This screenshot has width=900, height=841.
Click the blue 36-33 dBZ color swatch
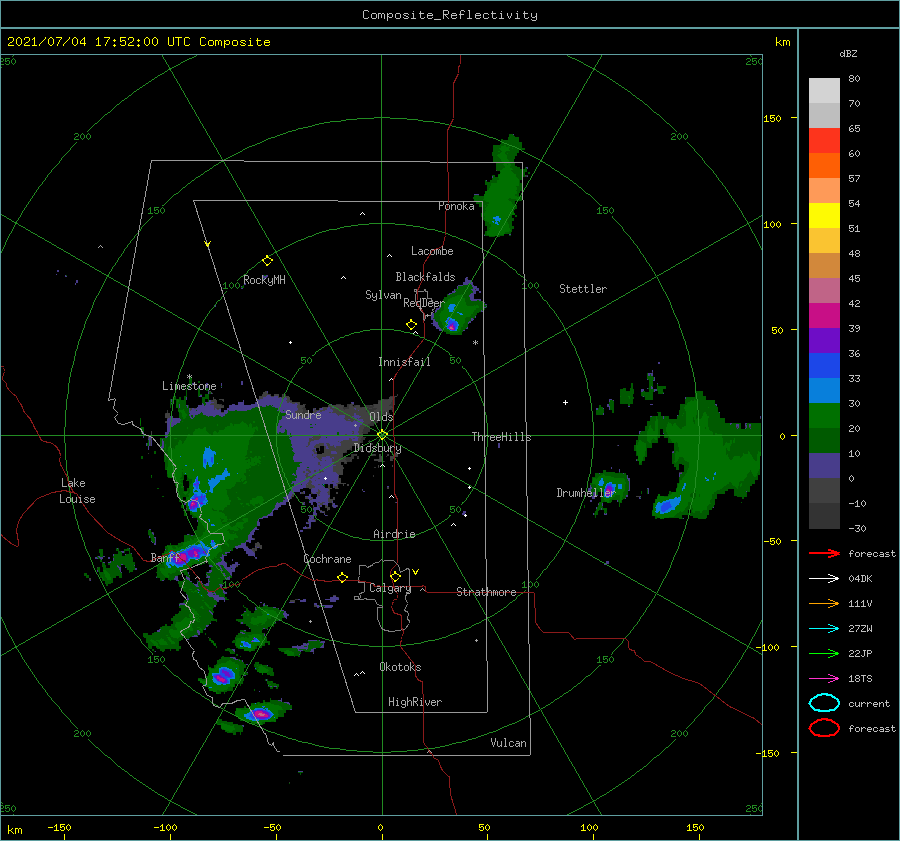point(824,366)
